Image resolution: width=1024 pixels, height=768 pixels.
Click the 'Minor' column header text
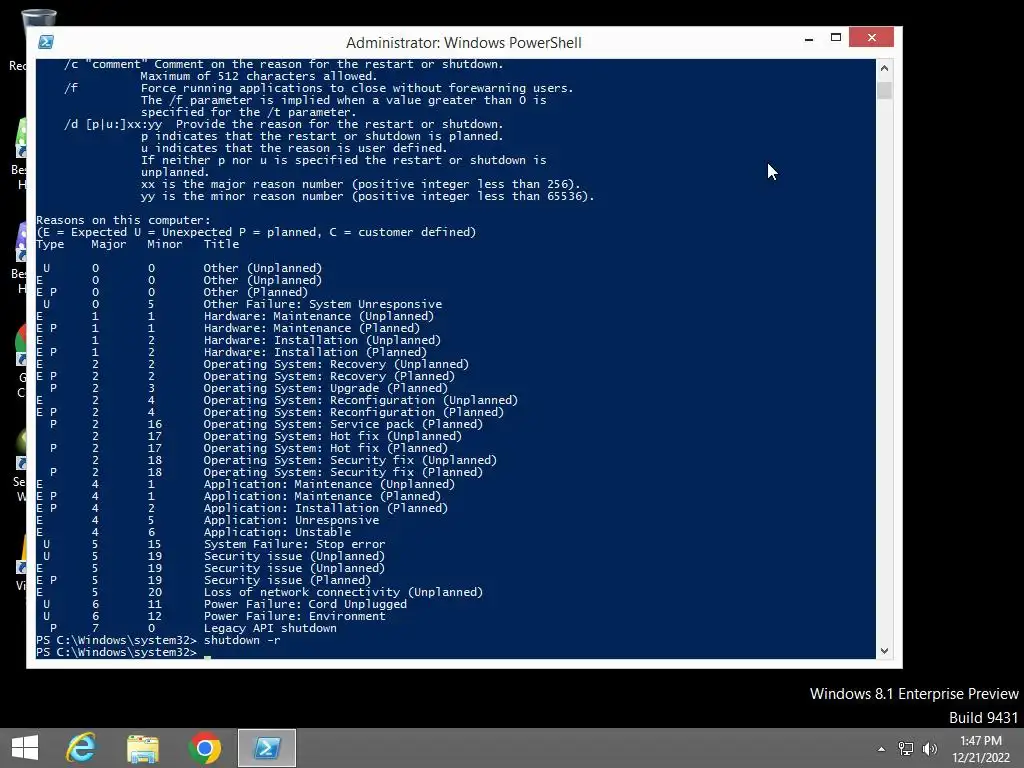tap(165, 244)
